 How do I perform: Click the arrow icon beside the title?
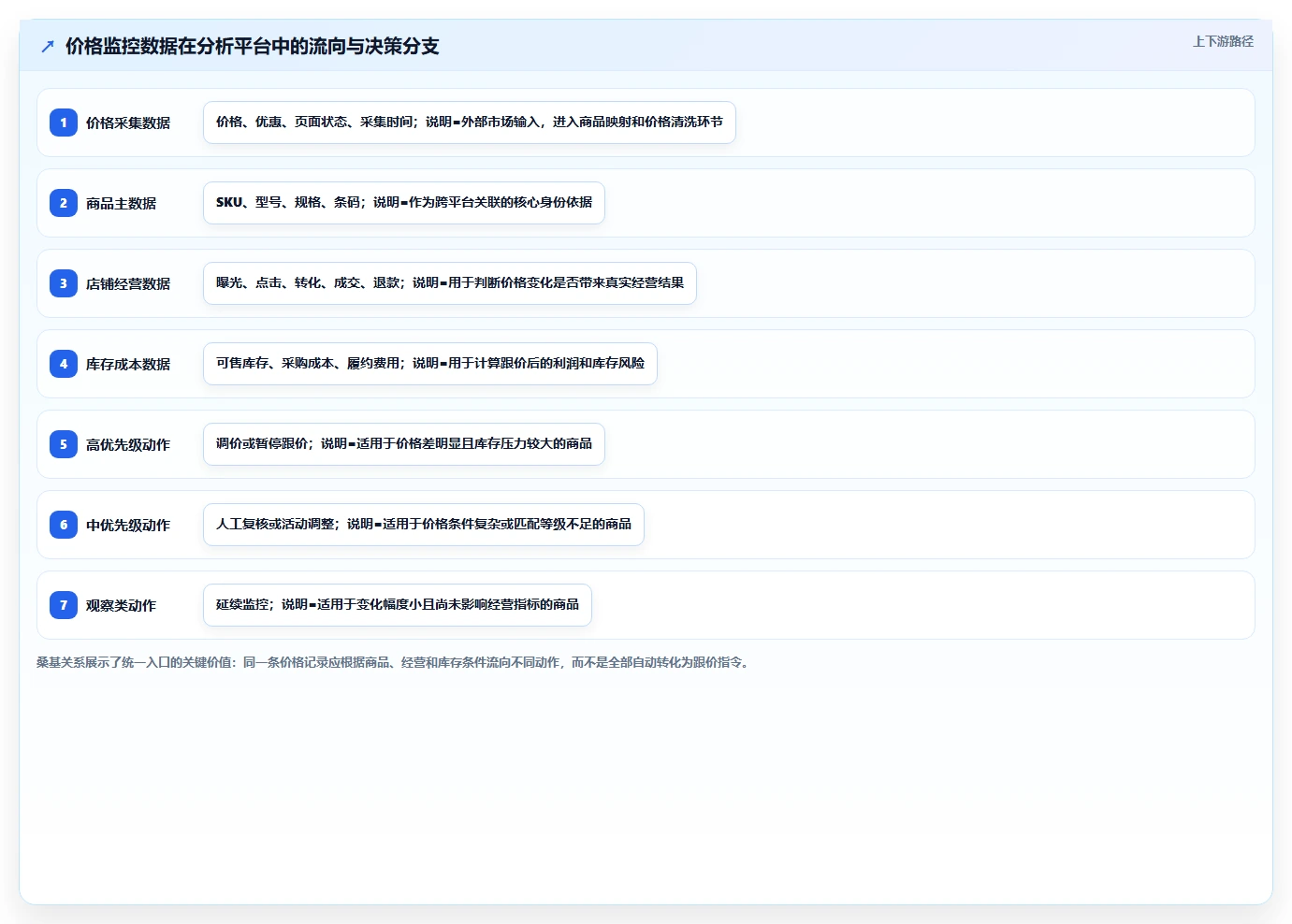coord(48,46)
